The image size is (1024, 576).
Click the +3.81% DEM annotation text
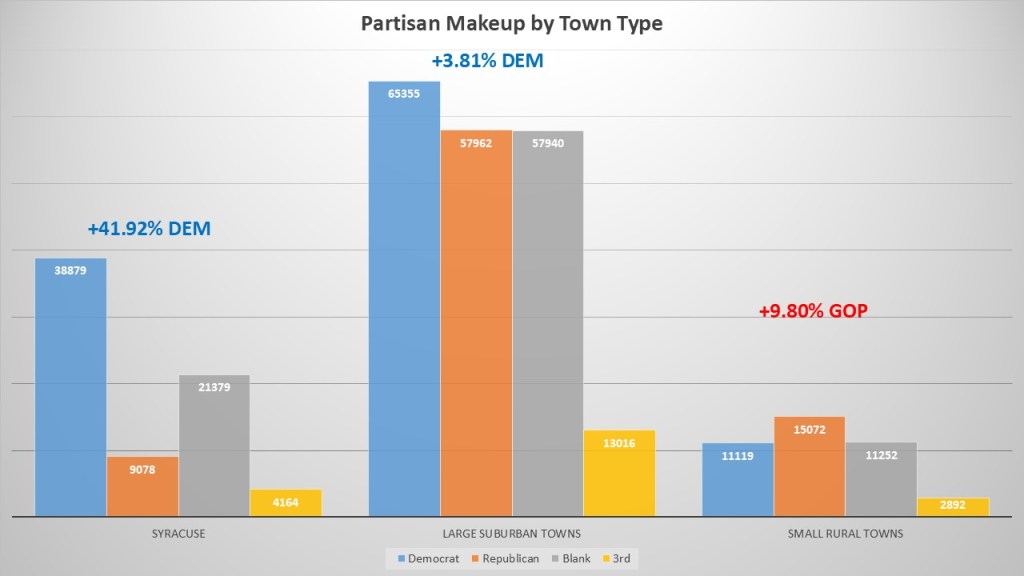pos(487,62)
